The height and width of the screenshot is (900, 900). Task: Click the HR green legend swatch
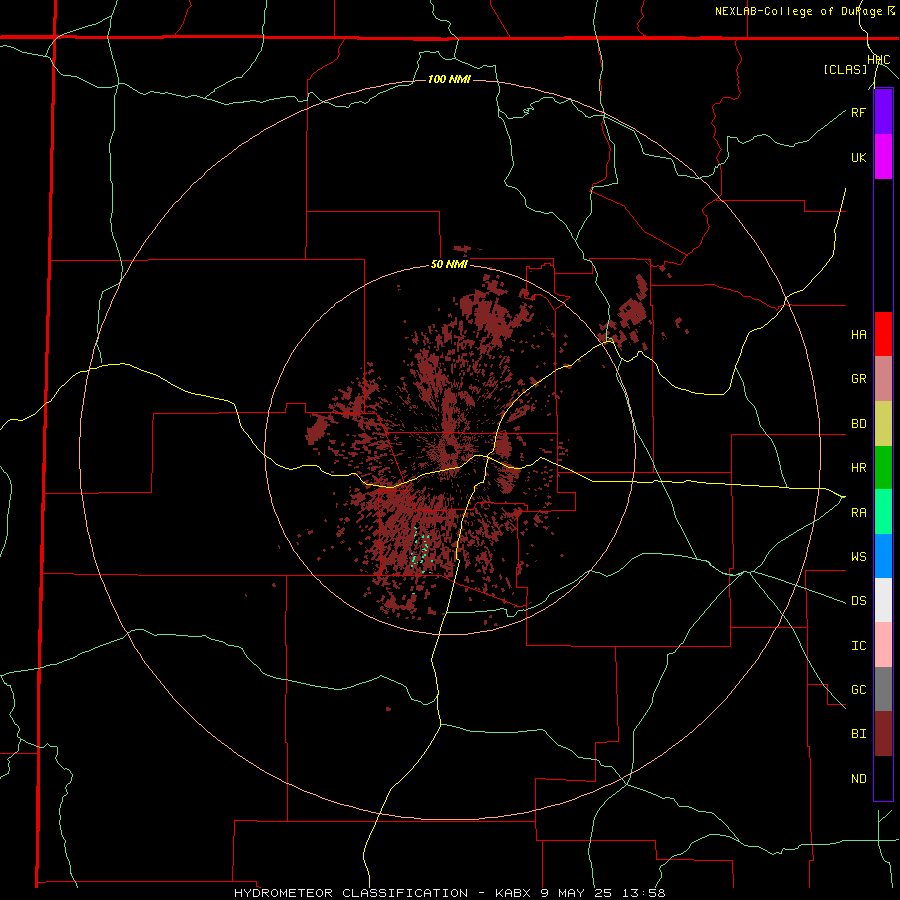(883, 468)
